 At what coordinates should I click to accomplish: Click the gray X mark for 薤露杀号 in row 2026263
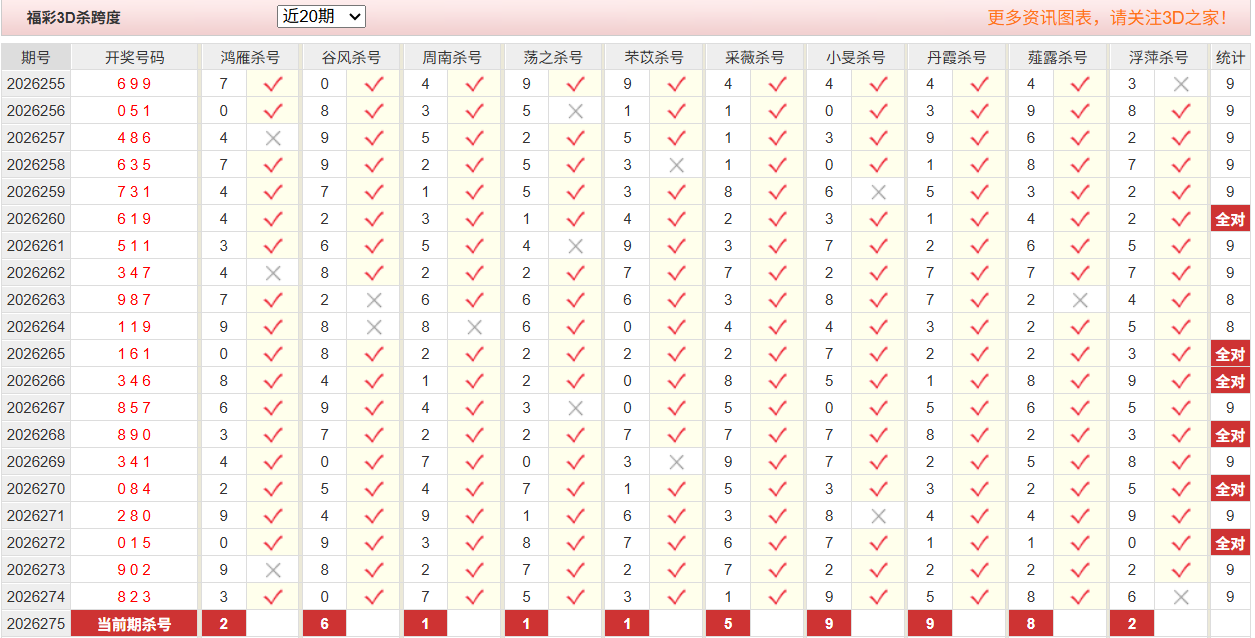[x=1079, y=300]
